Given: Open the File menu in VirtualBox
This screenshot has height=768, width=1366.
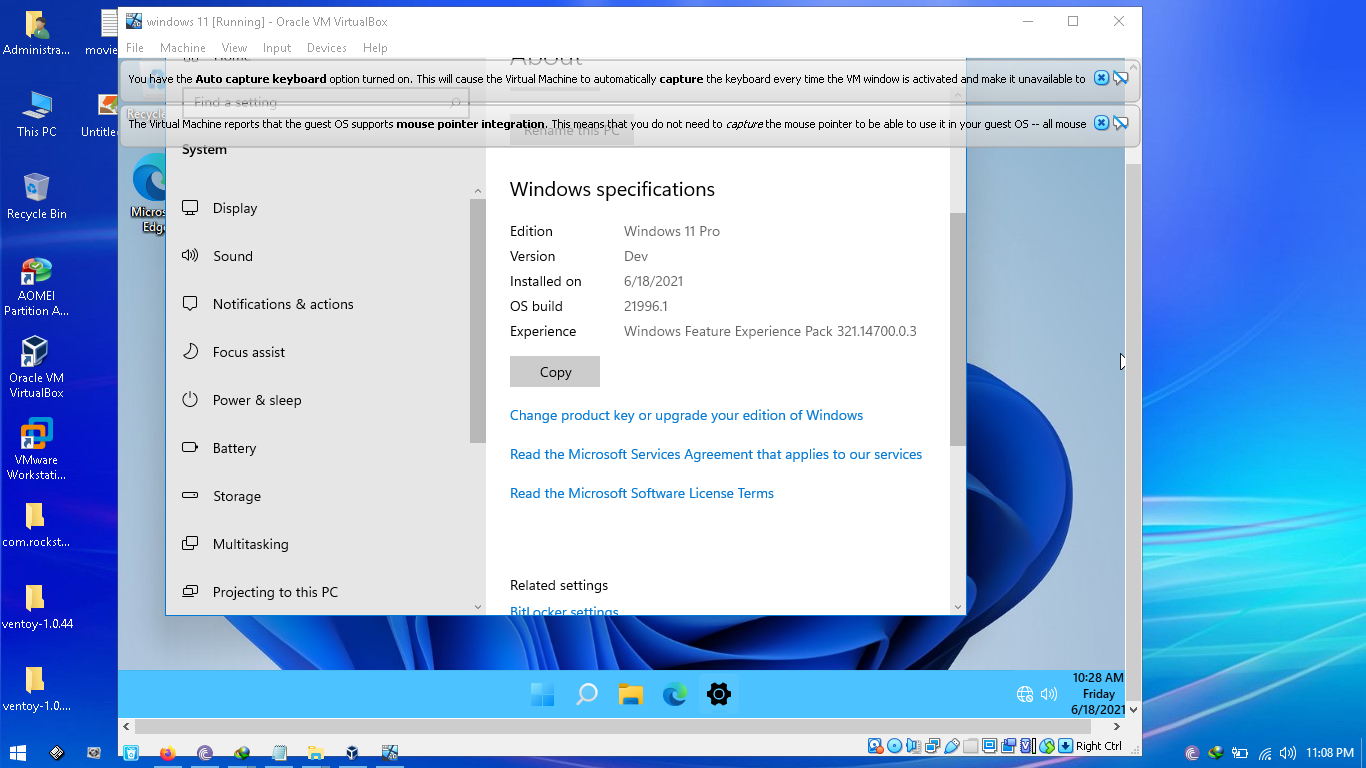Looking at the screenshot, I should pyautogui.click(x=135, y=48).
